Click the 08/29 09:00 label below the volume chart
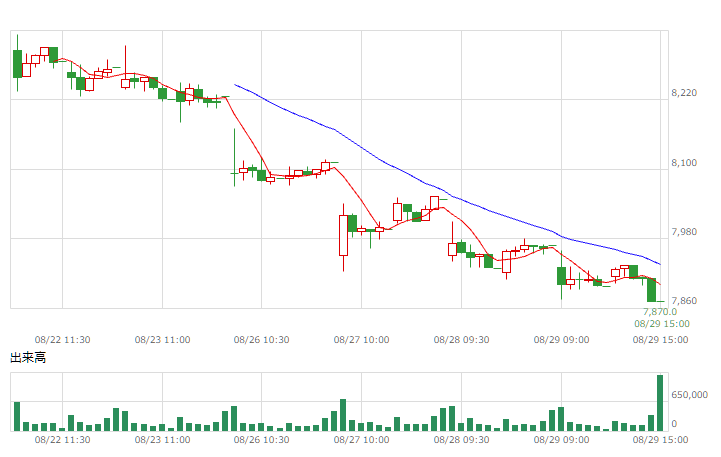This screenshot has height=457, width=721. [561, 440]
